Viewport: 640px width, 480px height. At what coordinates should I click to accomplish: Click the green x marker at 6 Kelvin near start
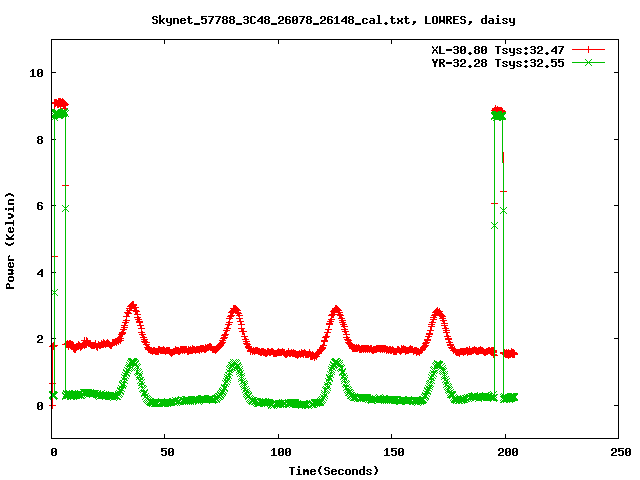coord(65,209)
